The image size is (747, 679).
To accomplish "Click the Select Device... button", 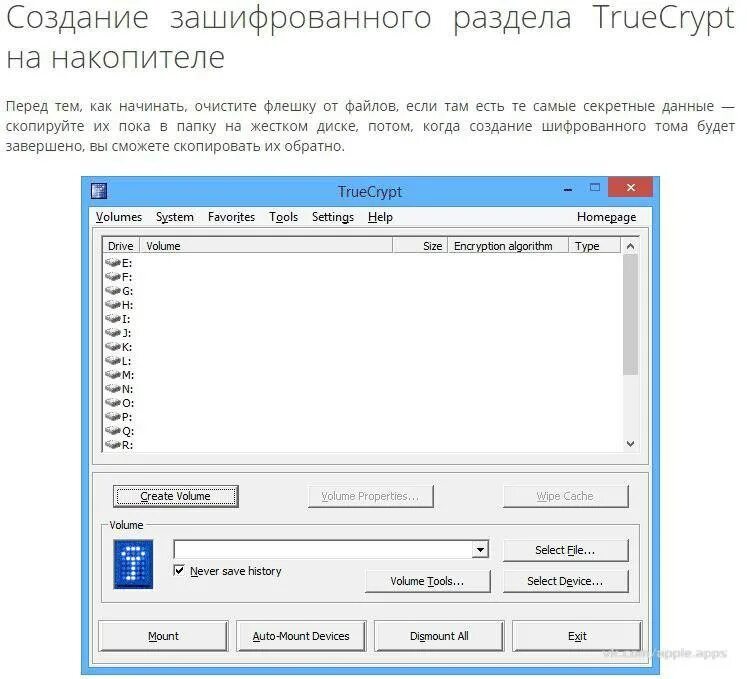I will point(565,581).
